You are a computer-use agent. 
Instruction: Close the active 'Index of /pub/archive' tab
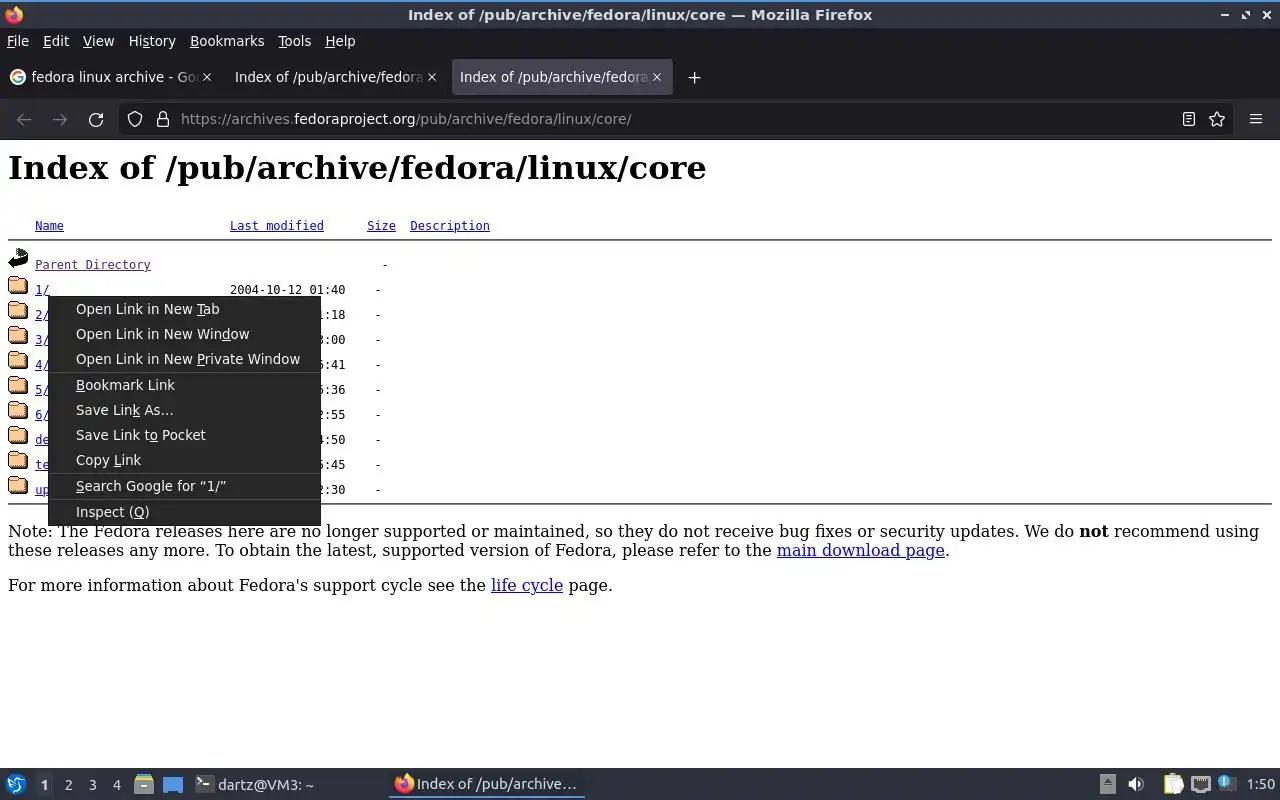(x=657, y=77)
